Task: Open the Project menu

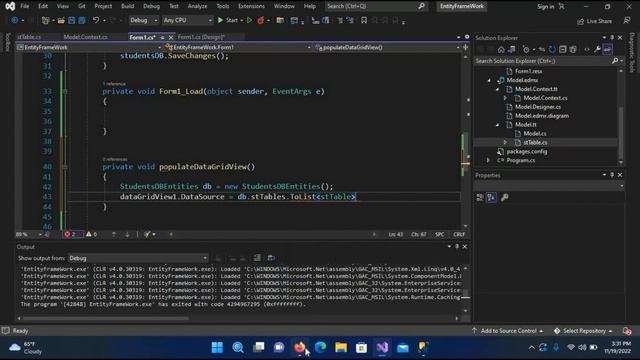Action: click(103, 6)
